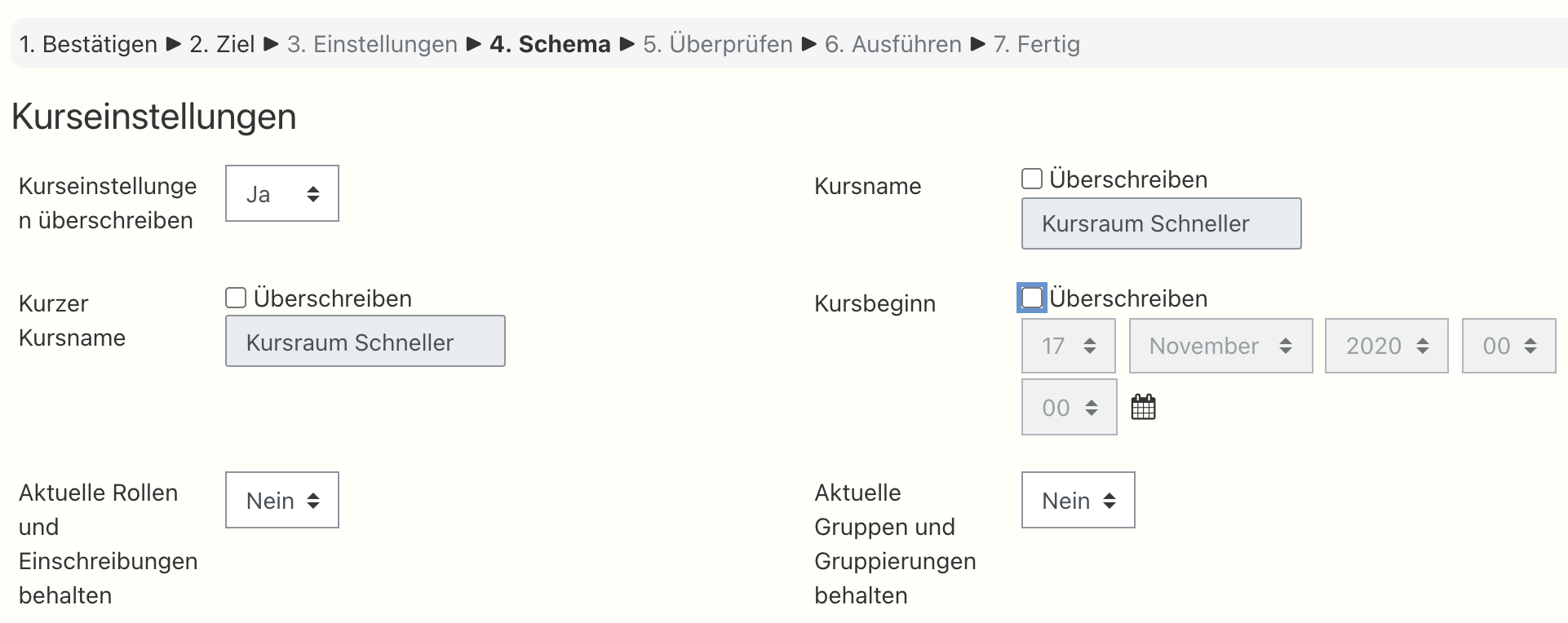Image resolution: width=1568 pixels, height=623 pixels.
Task: Go to step 1. Bestätigen
Action: 88,44
